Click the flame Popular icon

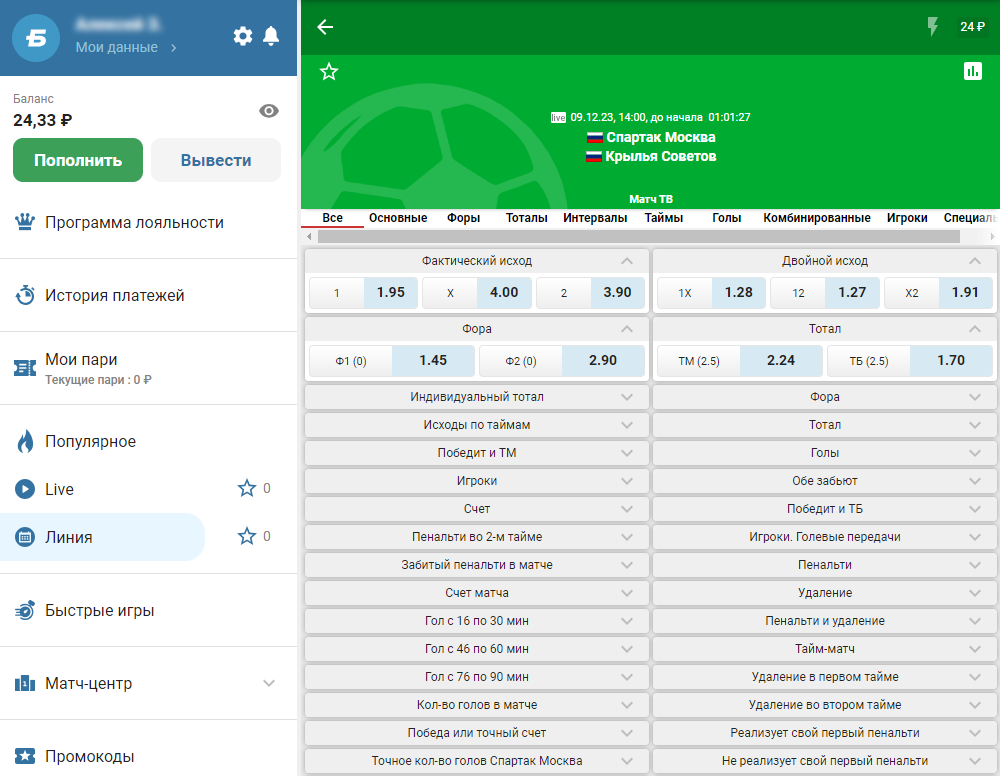tap(25, 441)
